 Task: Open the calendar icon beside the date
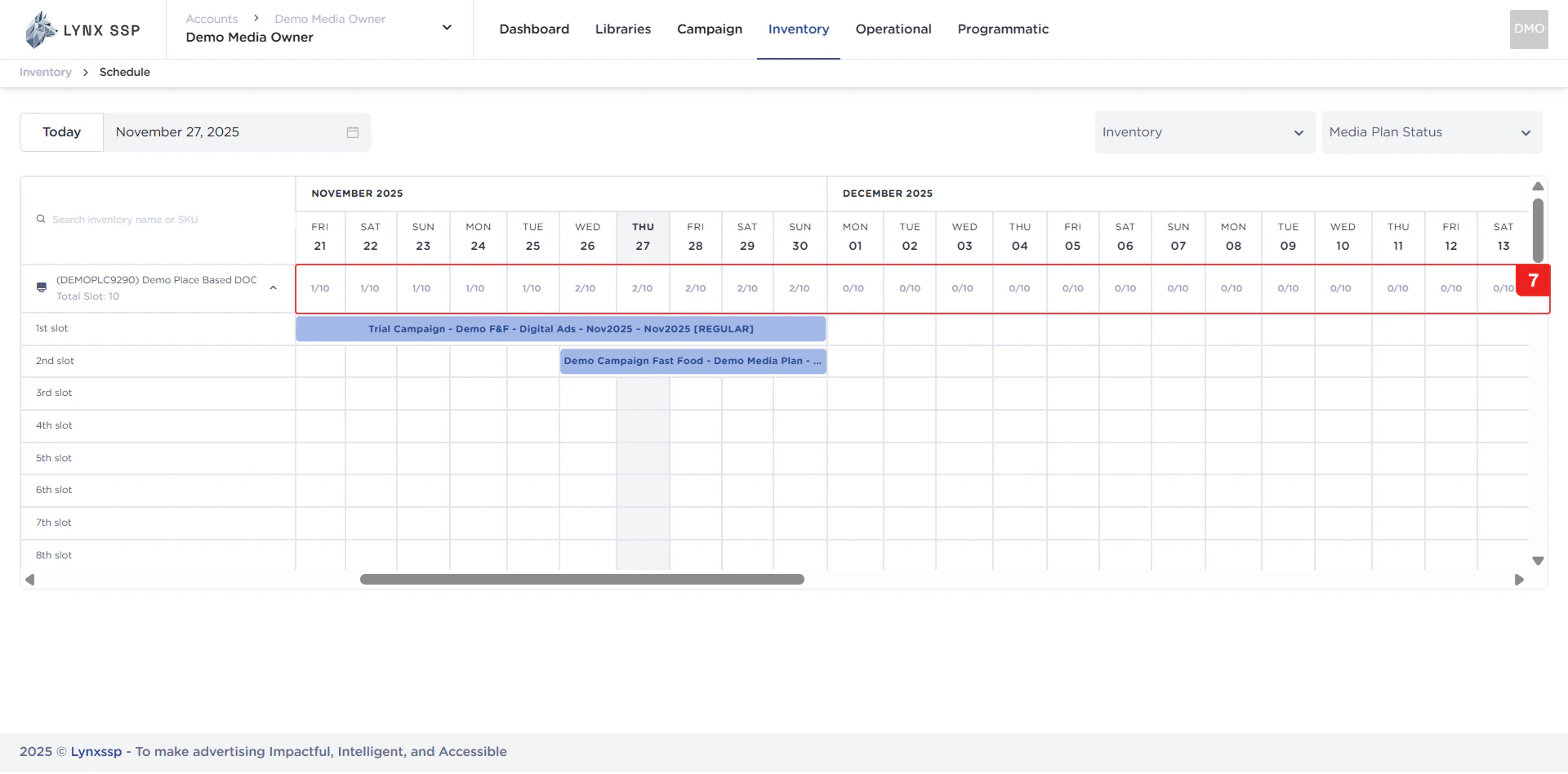352,131
